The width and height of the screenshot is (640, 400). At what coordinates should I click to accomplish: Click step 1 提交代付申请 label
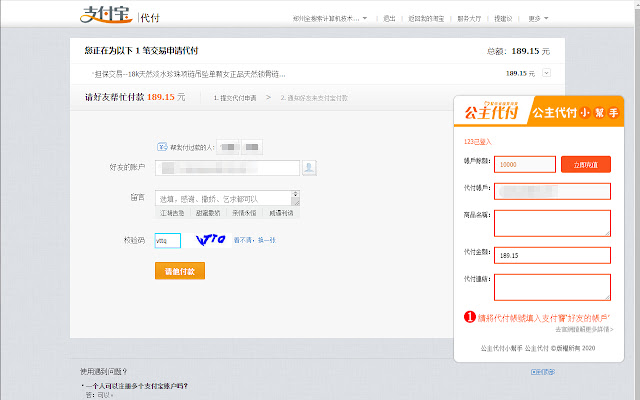[235, 98]
